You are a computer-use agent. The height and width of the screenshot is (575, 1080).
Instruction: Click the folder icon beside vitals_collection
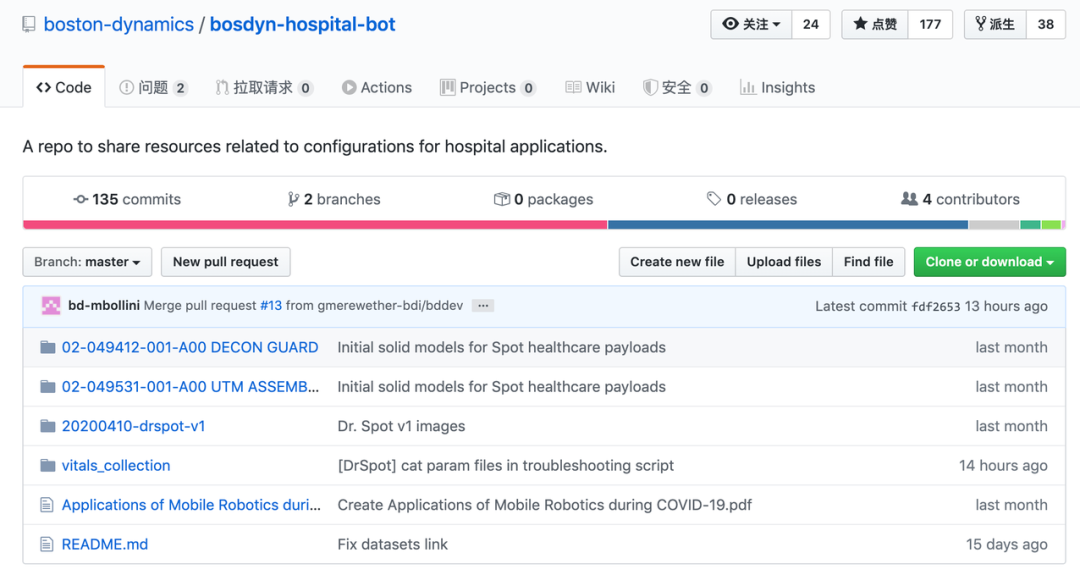tap(47, 465)
